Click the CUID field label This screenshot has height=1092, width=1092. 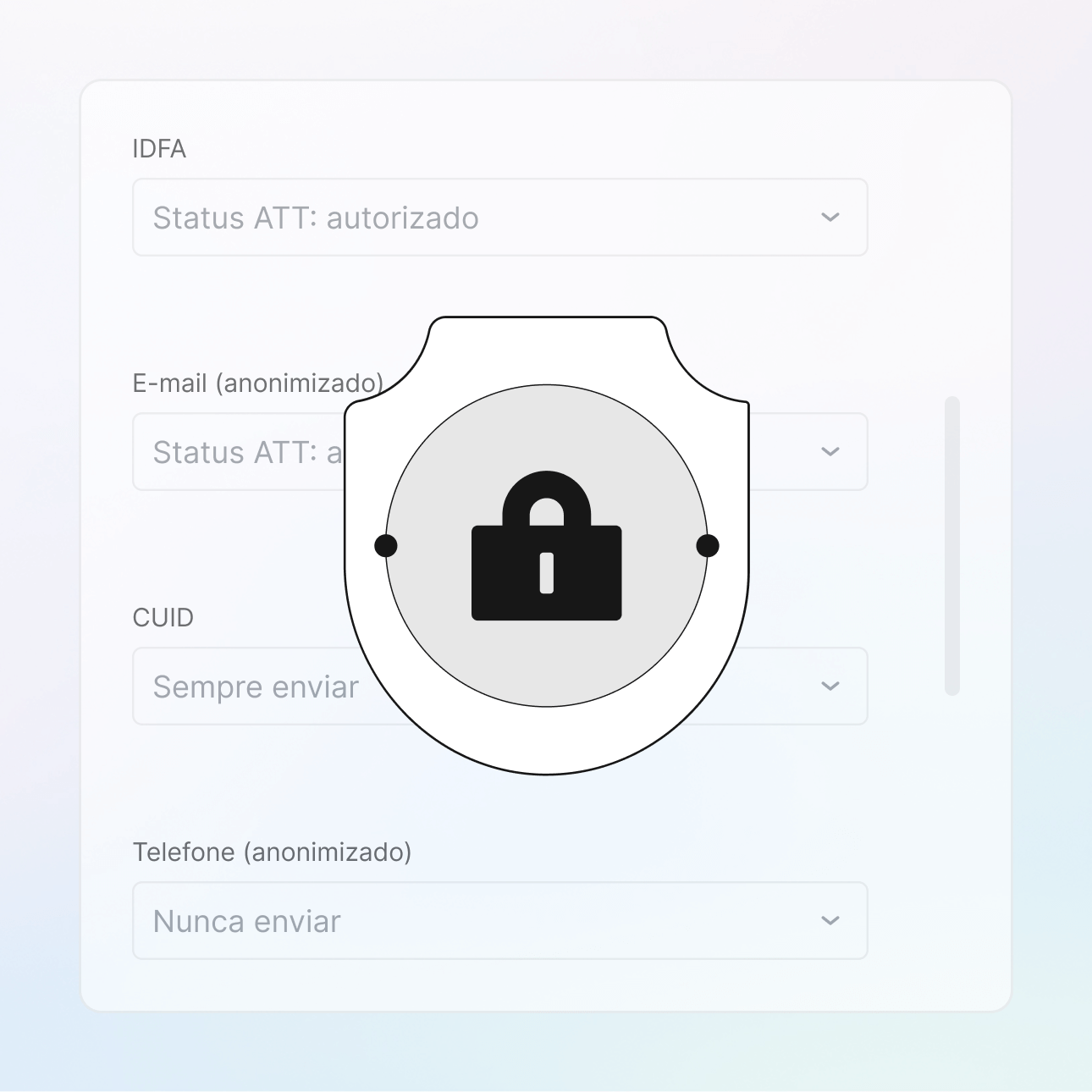[163, 618]
